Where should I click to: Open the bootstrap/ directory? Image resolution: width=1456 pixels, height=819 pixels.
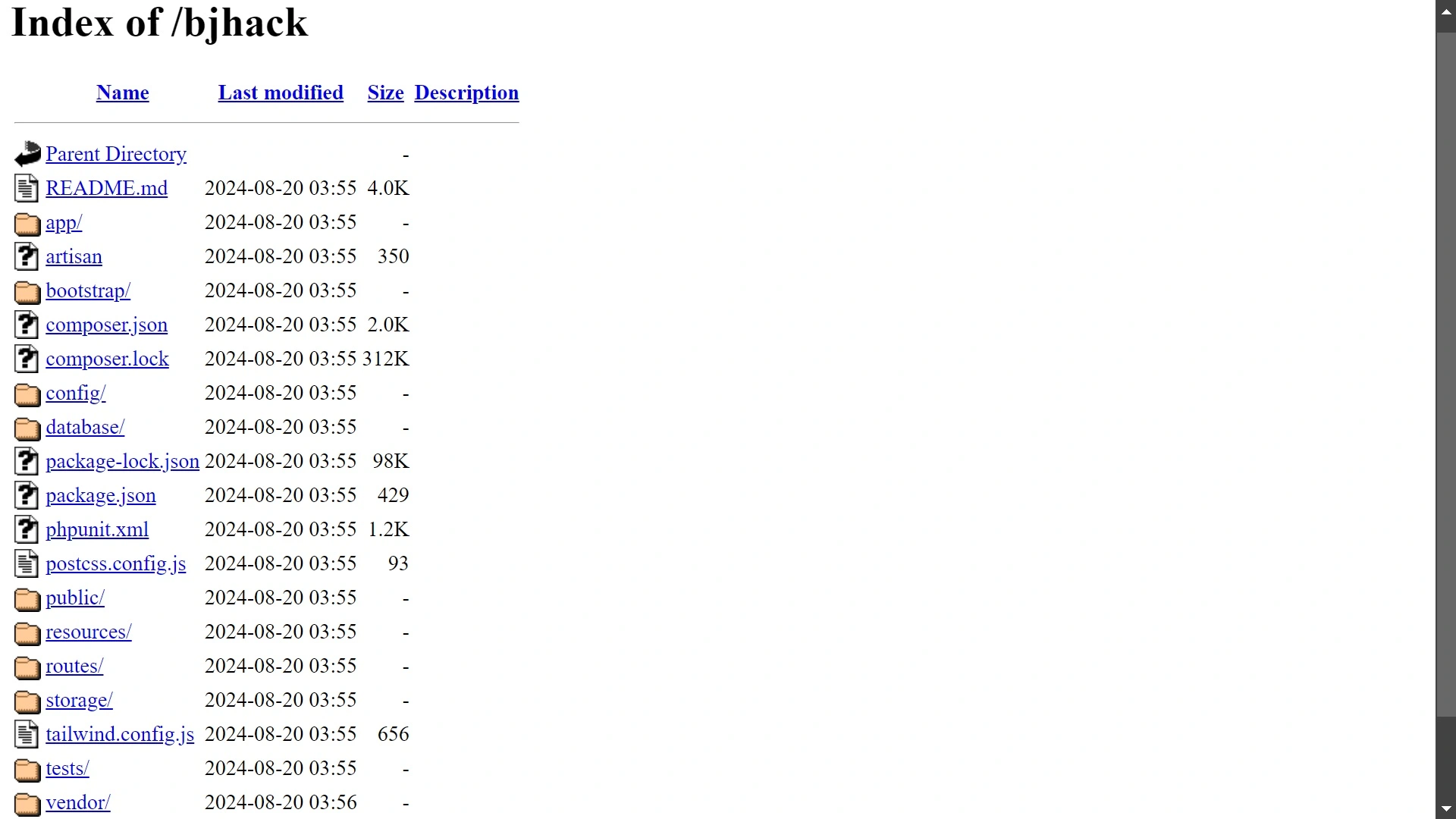(88, 290)
